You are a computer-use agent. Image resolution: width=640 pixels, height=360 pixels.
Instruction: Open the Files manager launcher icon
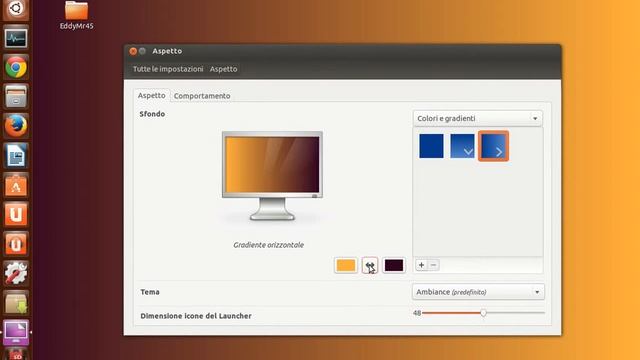point(16,97)
